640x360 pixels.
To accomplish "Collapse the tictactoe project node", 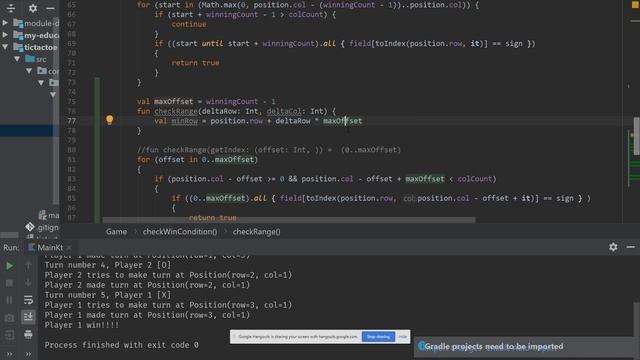I will pyautogui.click(x=5, y=47).
